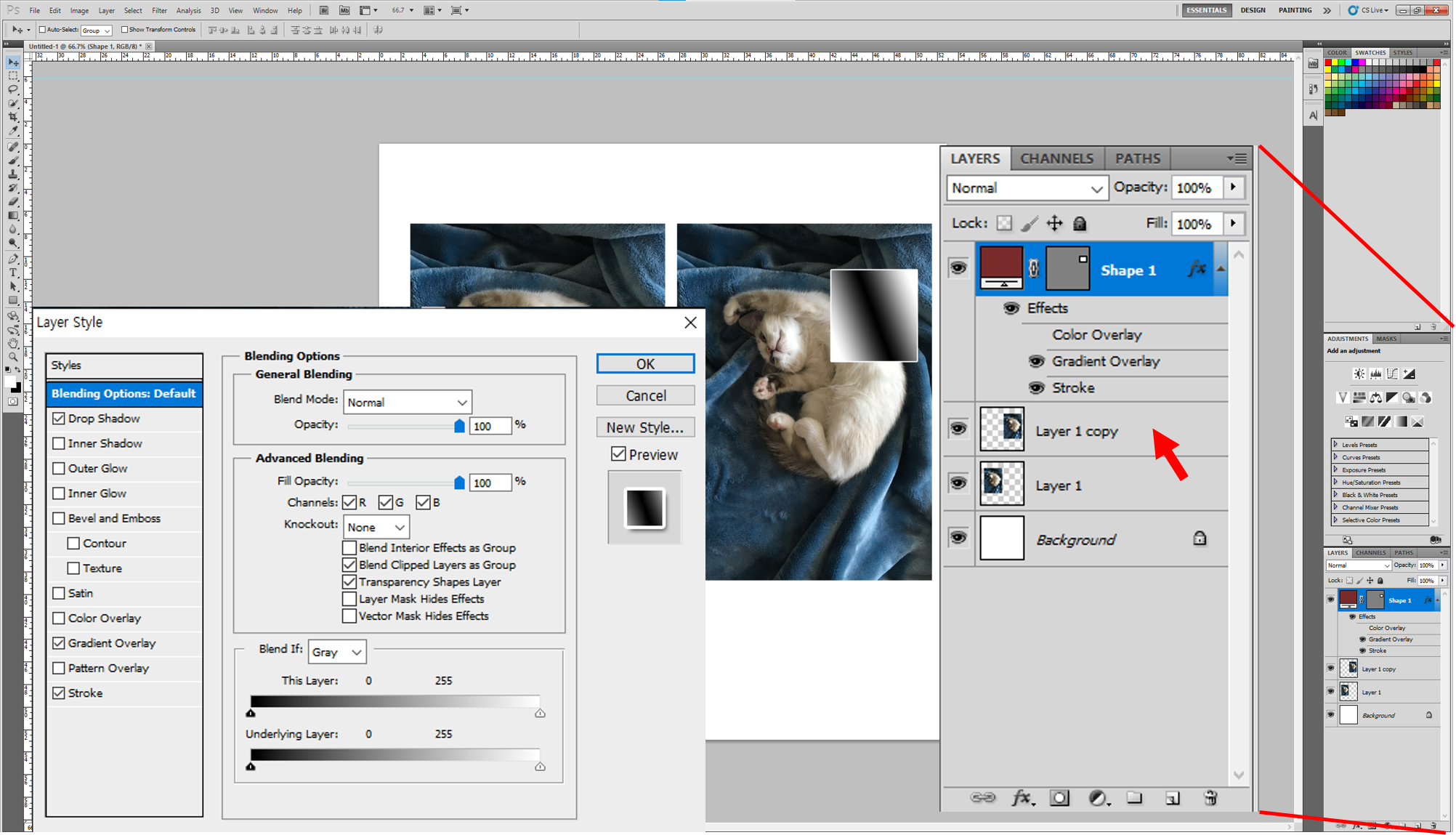Viewport: 1456px width, 835px height.
Task: Open the Filter menu
Action: pos(159,10)
